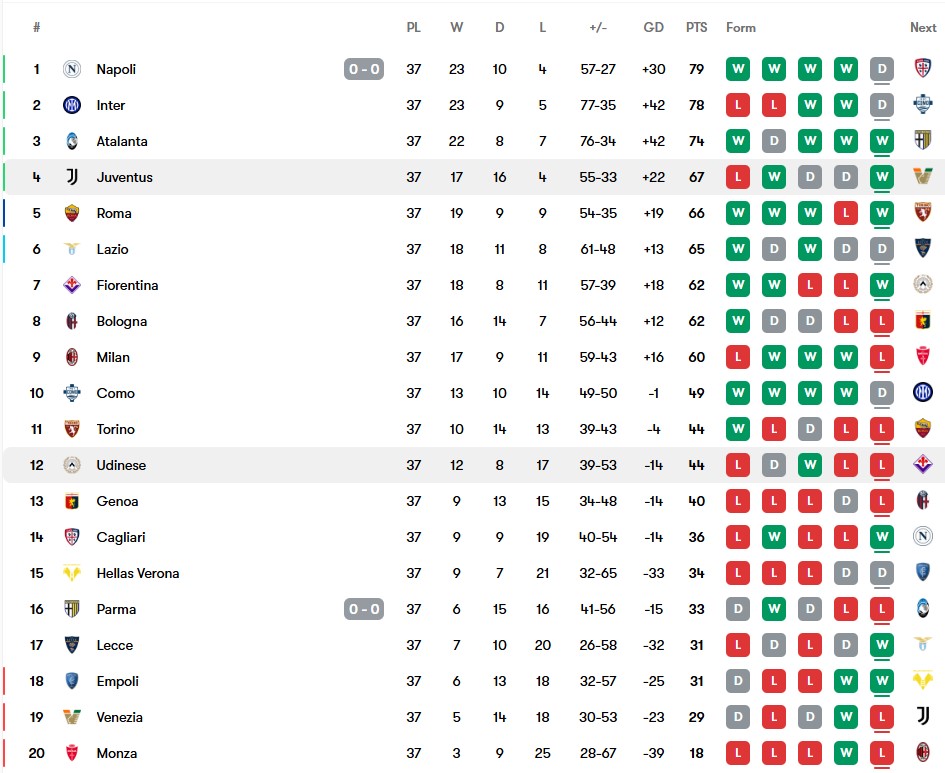The width and height of the screenshot is (945, 773).
Task: Open Fiorentina's club badge in row 7
Action: [x=72, y=285]
